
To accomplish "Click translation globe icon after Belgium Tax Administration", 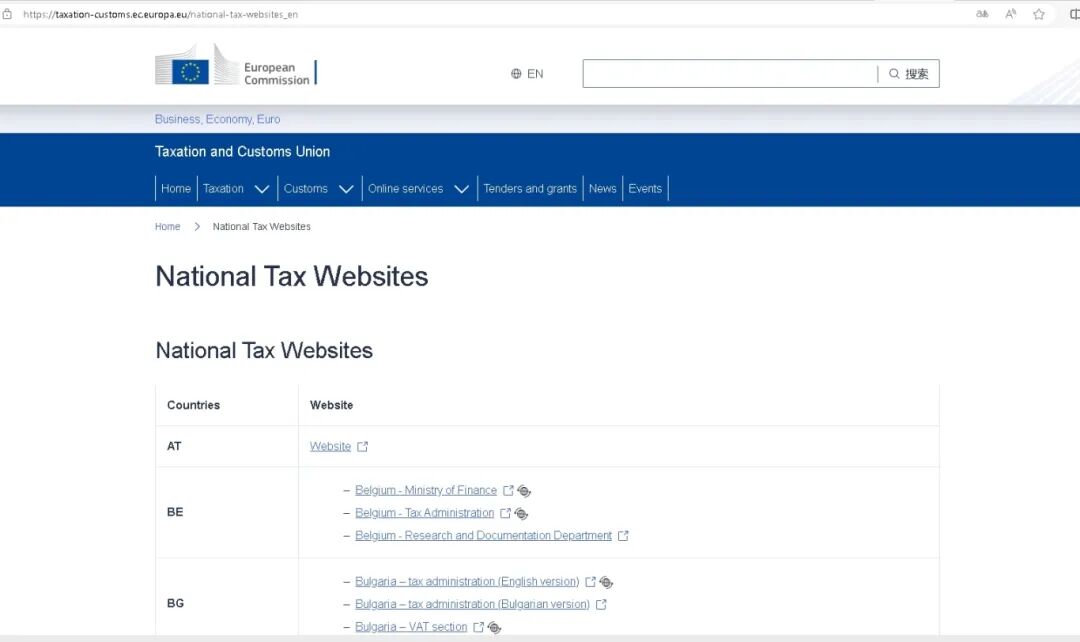I will (521, 514).
